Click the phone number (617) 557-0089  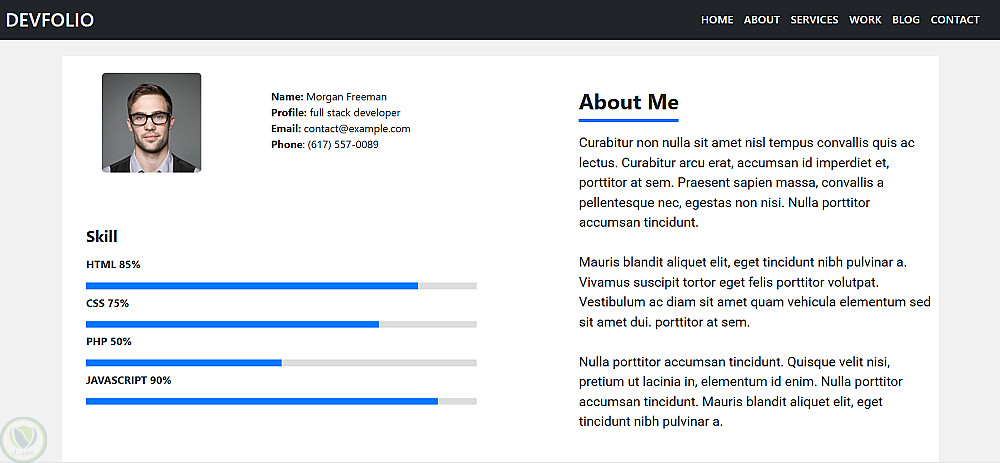[343, 145]
